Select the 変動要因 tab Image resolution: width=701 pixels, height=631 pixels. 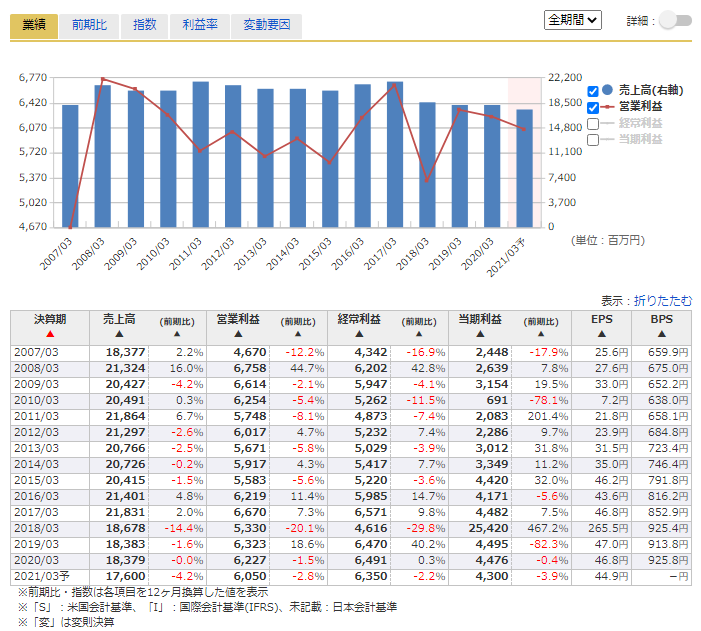click(266, 25)
